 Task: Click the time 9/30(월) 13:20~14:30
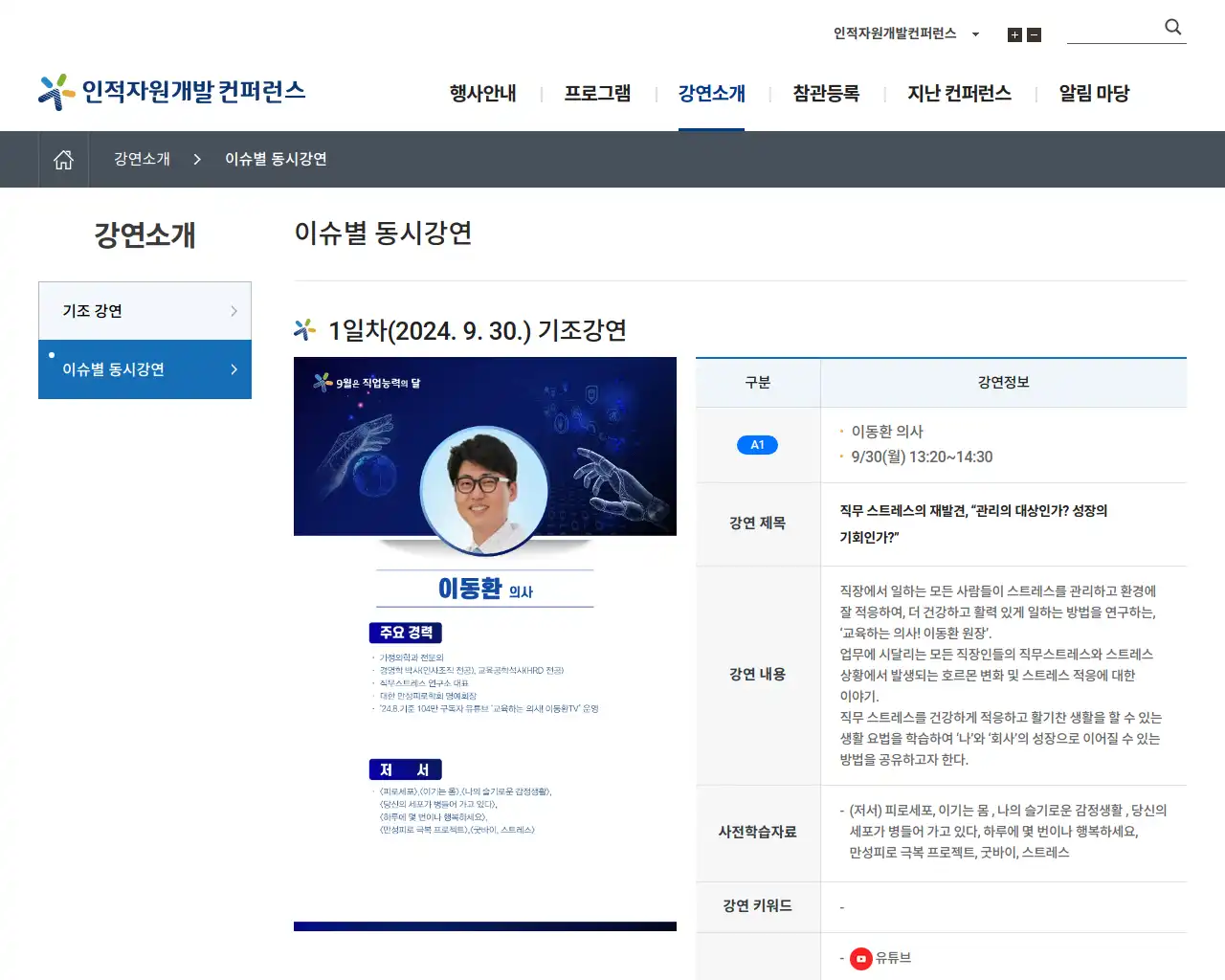click(922, 457)
